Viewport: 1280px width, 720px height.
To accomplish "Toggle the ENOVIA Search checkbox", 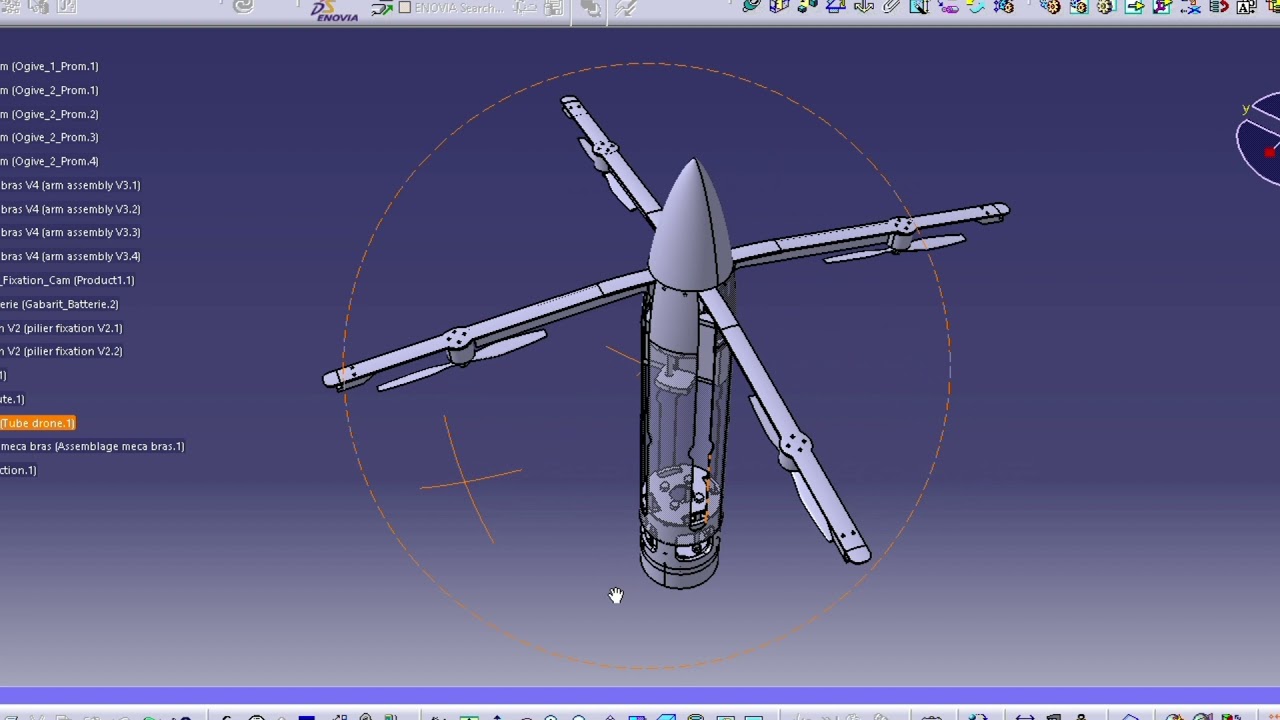I will click(405, 8).
